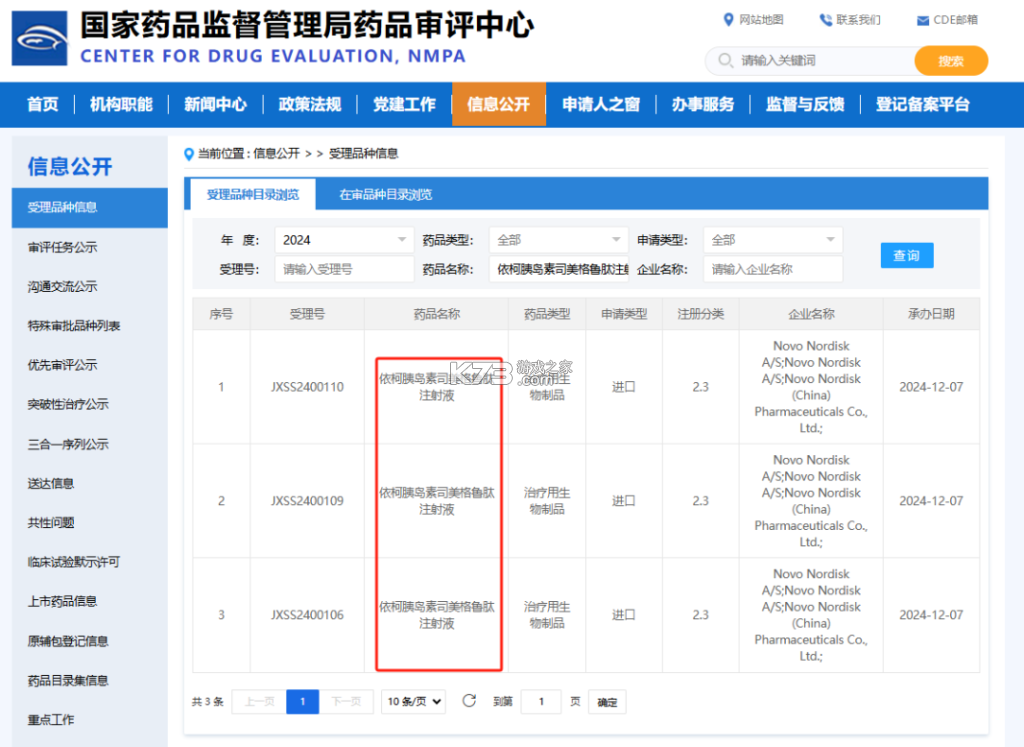Click the site map pin icon
This screenshot has height=747, width=1024.
[729, 20]
